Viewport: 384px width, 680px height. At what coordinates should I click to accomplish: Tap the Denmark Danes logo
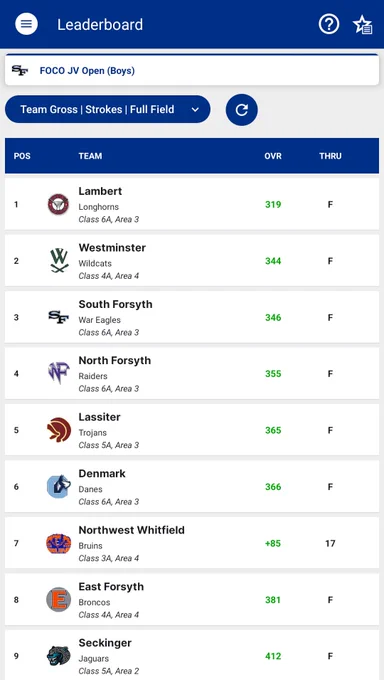(x=59, y=487)
